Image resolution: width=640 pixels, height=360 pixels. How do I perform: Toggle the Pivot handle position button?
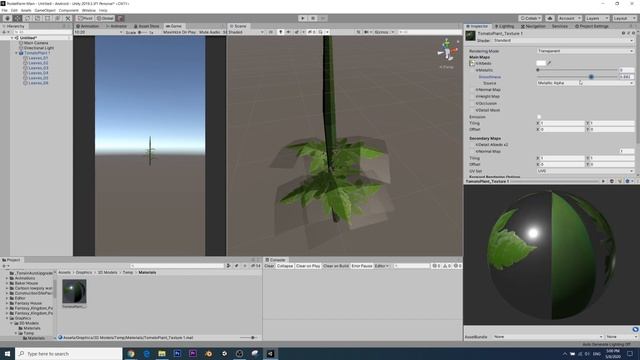pyautogui.click(x=85, y=18)
